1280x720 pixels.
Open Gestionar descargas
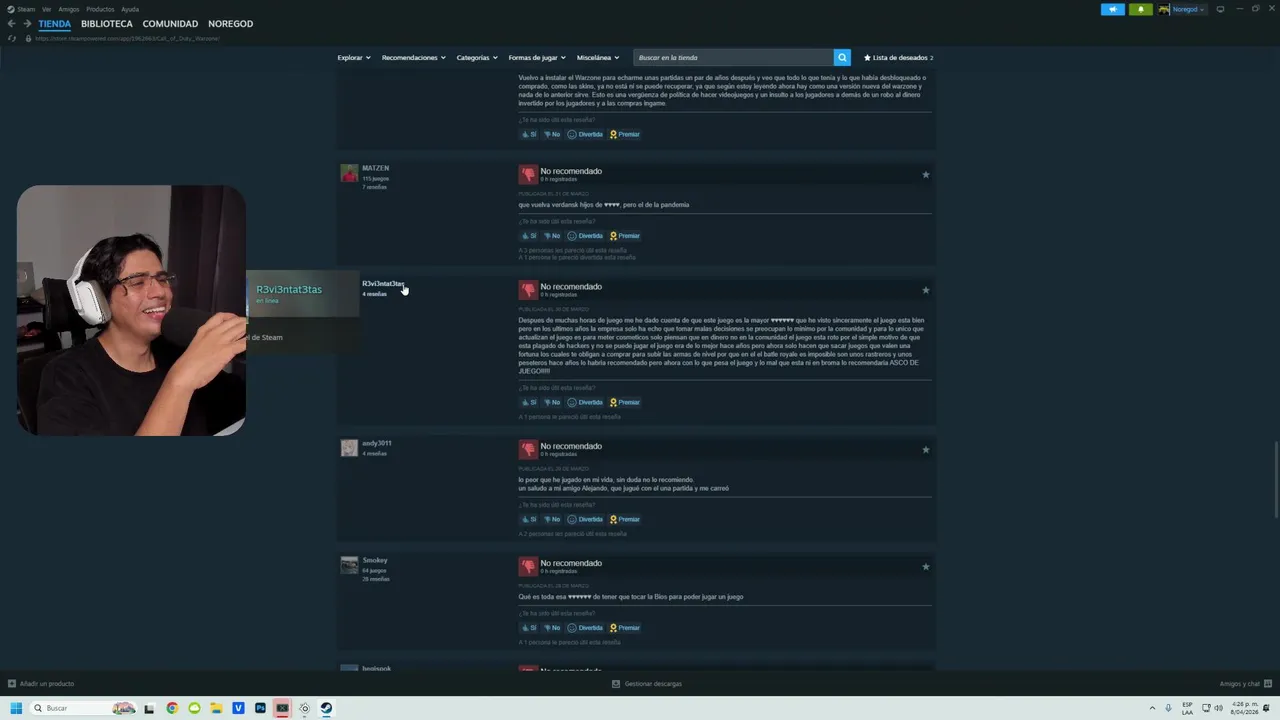647,684
